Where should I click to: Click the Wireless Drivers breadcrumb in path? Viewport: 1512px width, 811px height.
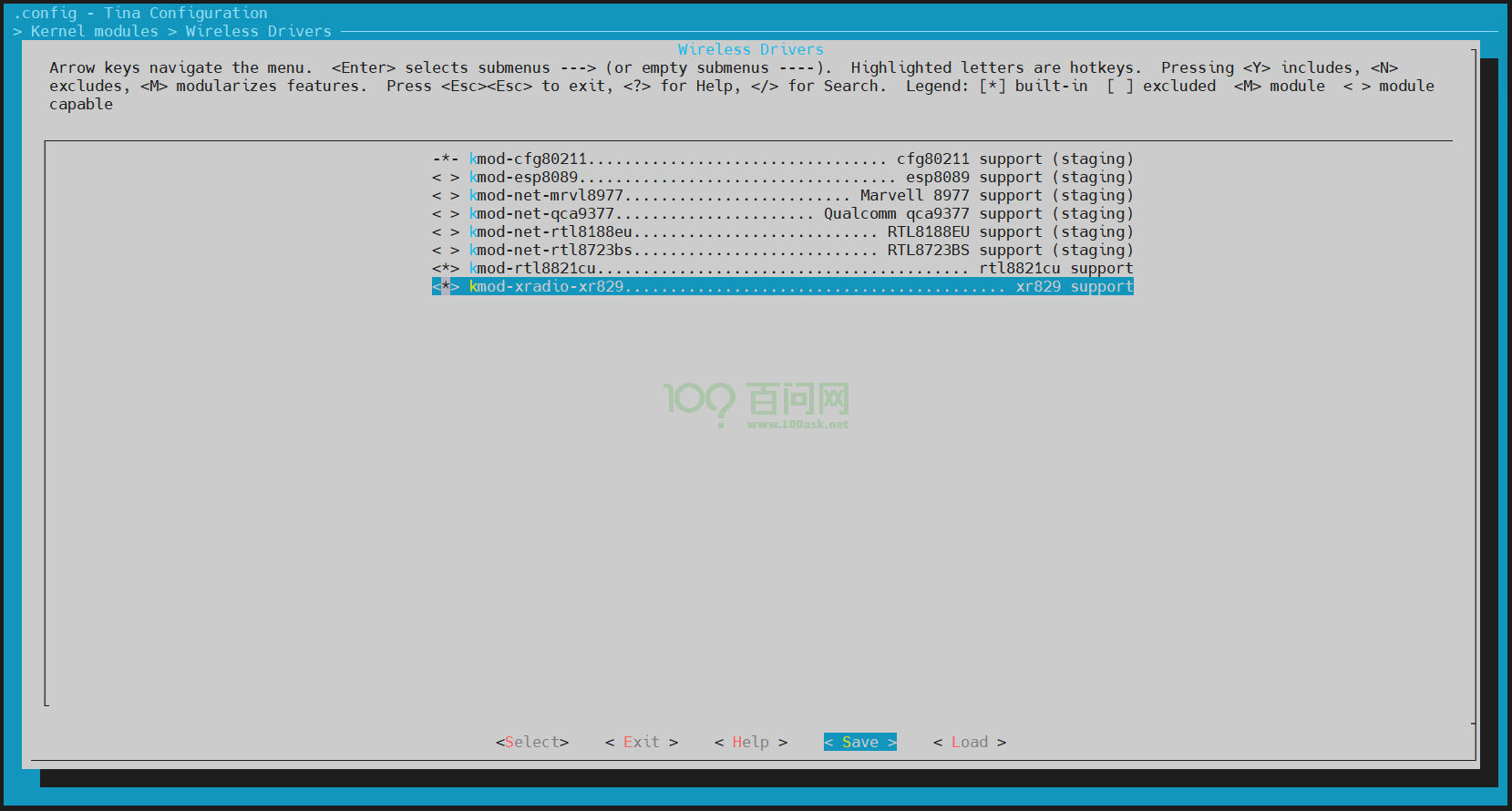pyautogui.click(x=258, y=31)
